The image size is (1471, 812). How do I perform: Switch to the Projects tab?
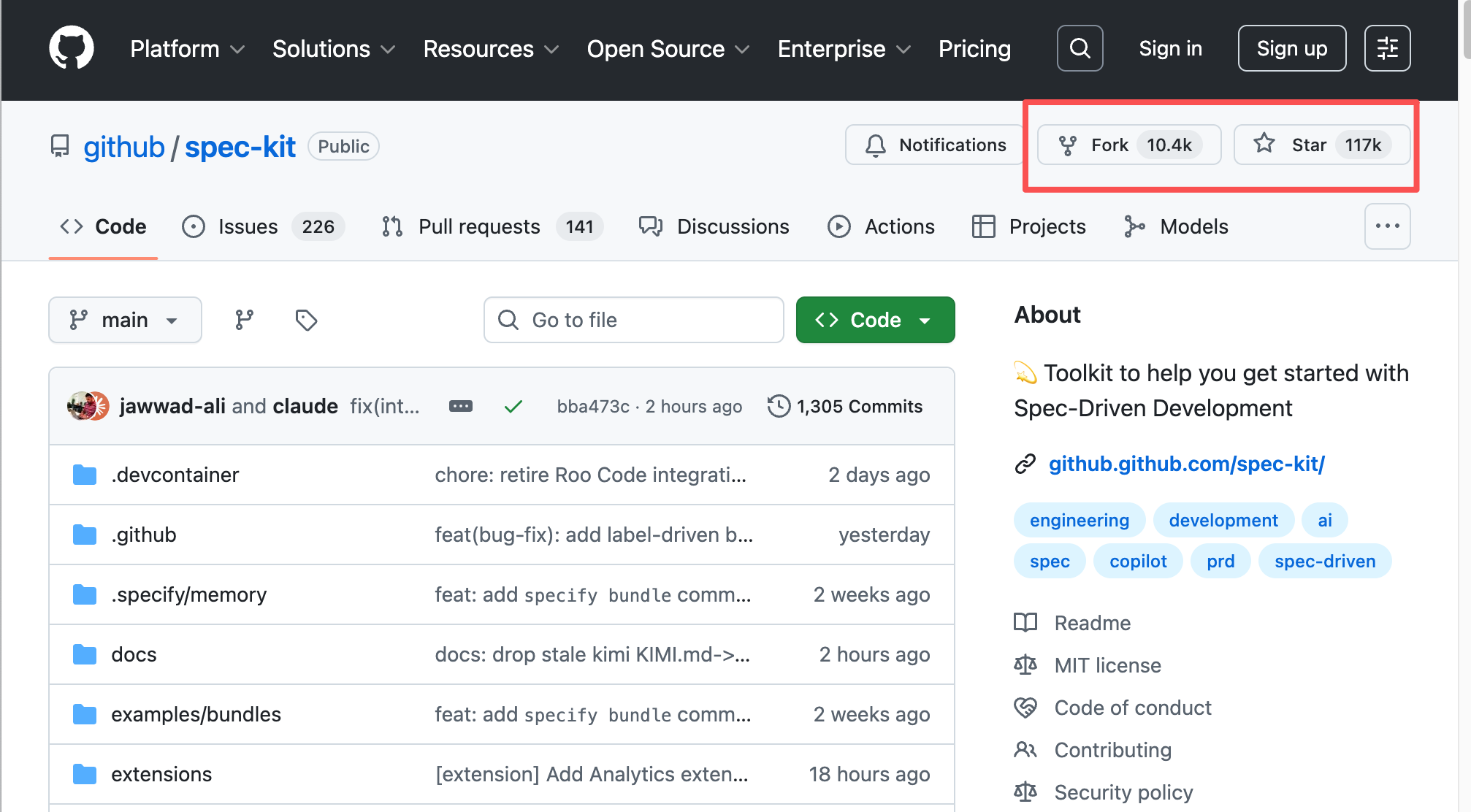coord(1029,226)
